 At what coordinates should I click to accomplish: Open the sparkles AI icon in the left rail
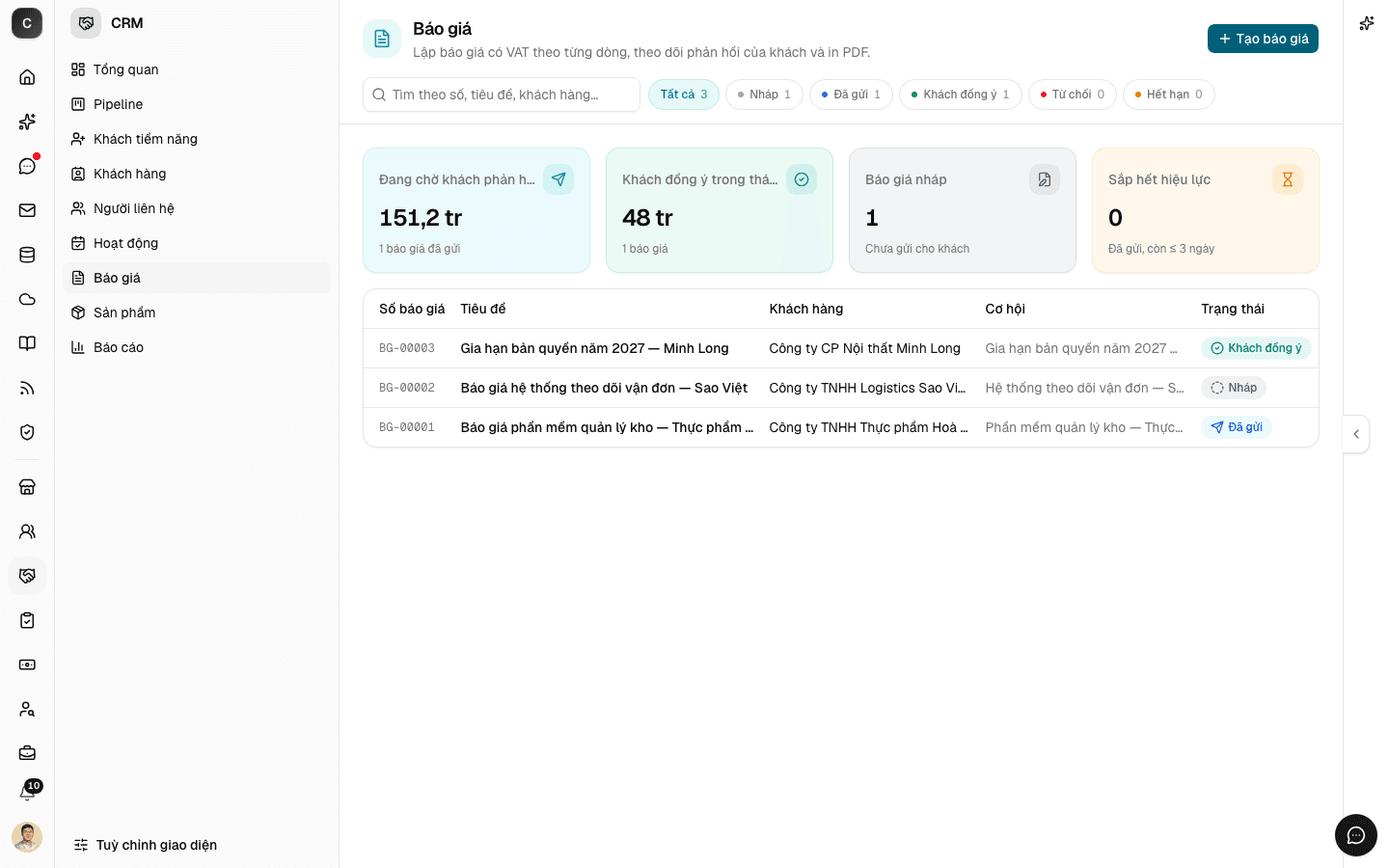point(27,122)
